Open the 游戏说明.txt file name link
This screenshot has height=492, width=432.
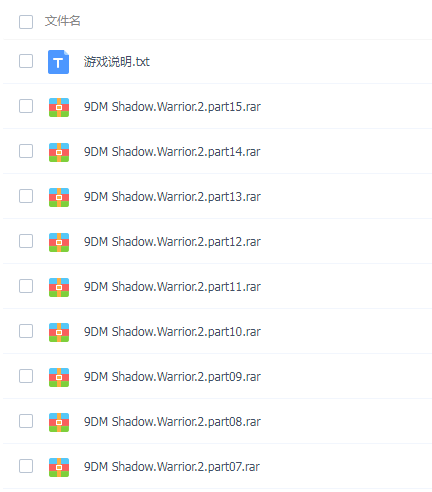click(x=117, y=62)
